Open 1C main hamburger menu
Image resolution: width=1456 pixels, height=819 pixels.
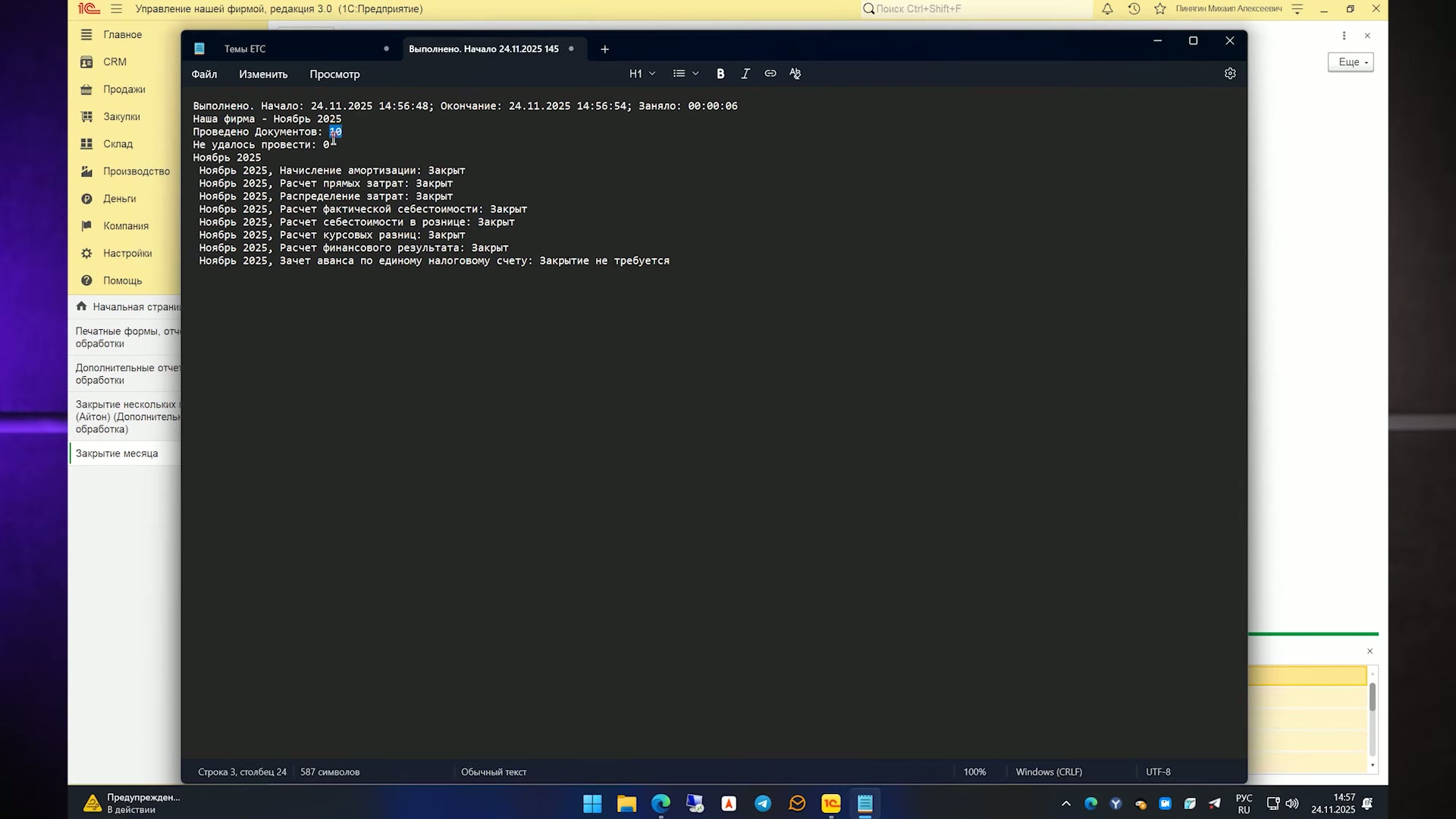pyautogui.click(x=116, y=9)
